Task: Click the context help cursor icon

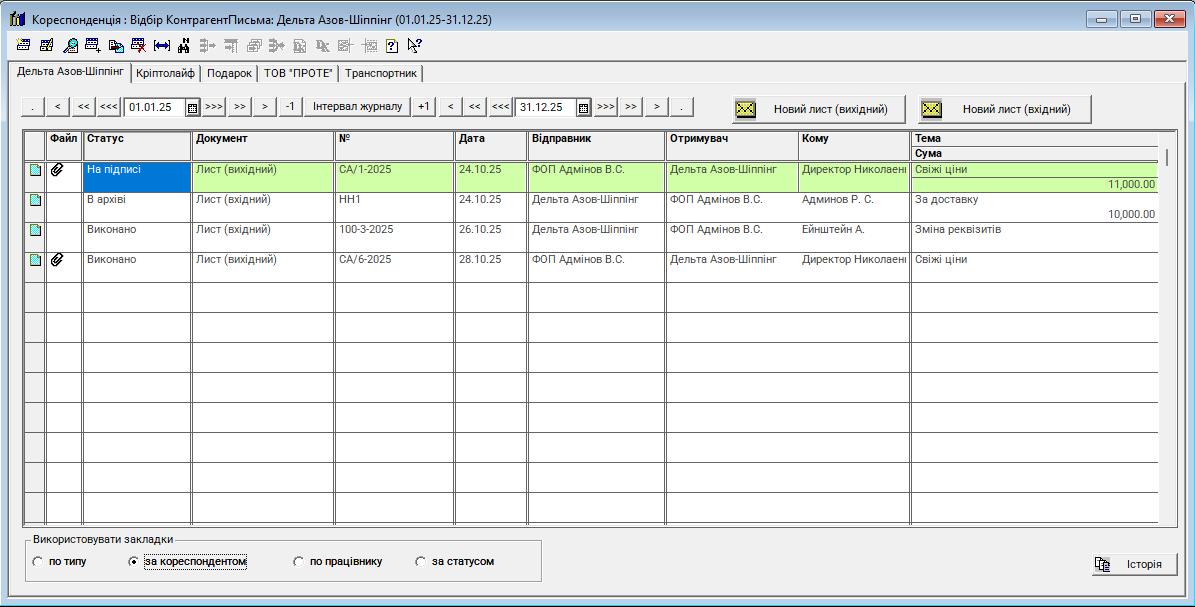Action: pos(414,45)
